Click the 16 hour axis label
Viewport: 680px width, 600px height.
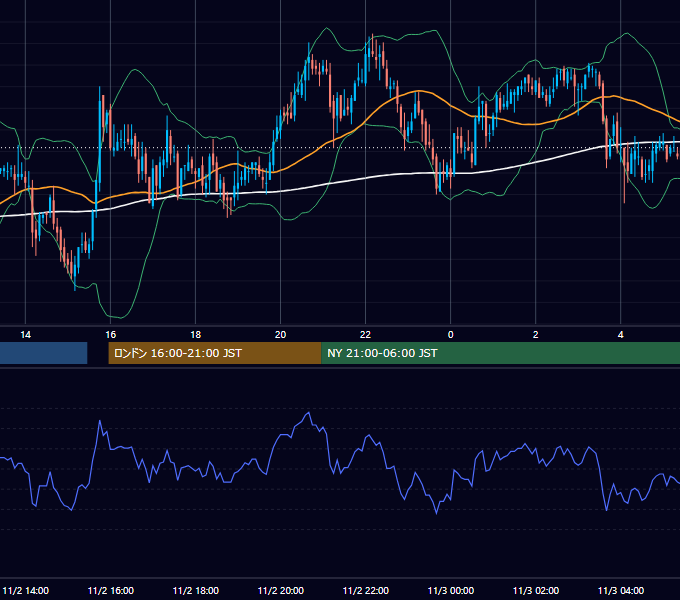(x=111, y=335)
